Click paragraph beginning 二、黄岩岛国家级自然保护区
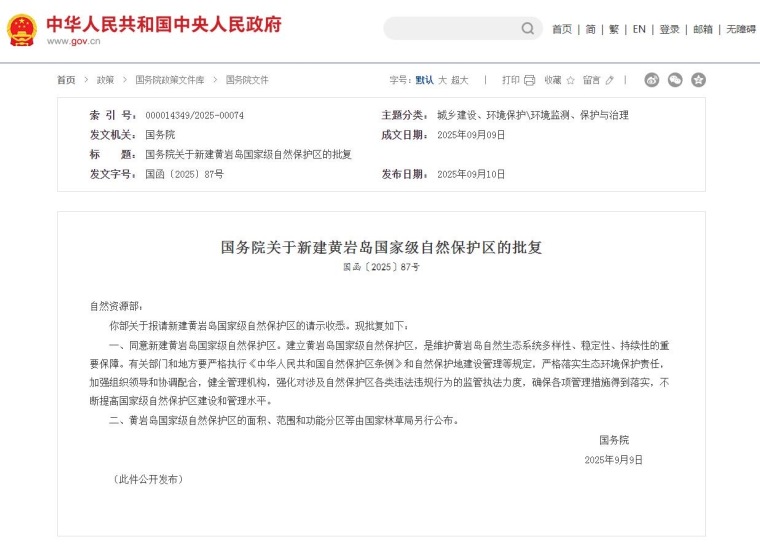This screenshot has width=760, height=545. (284, 420)
